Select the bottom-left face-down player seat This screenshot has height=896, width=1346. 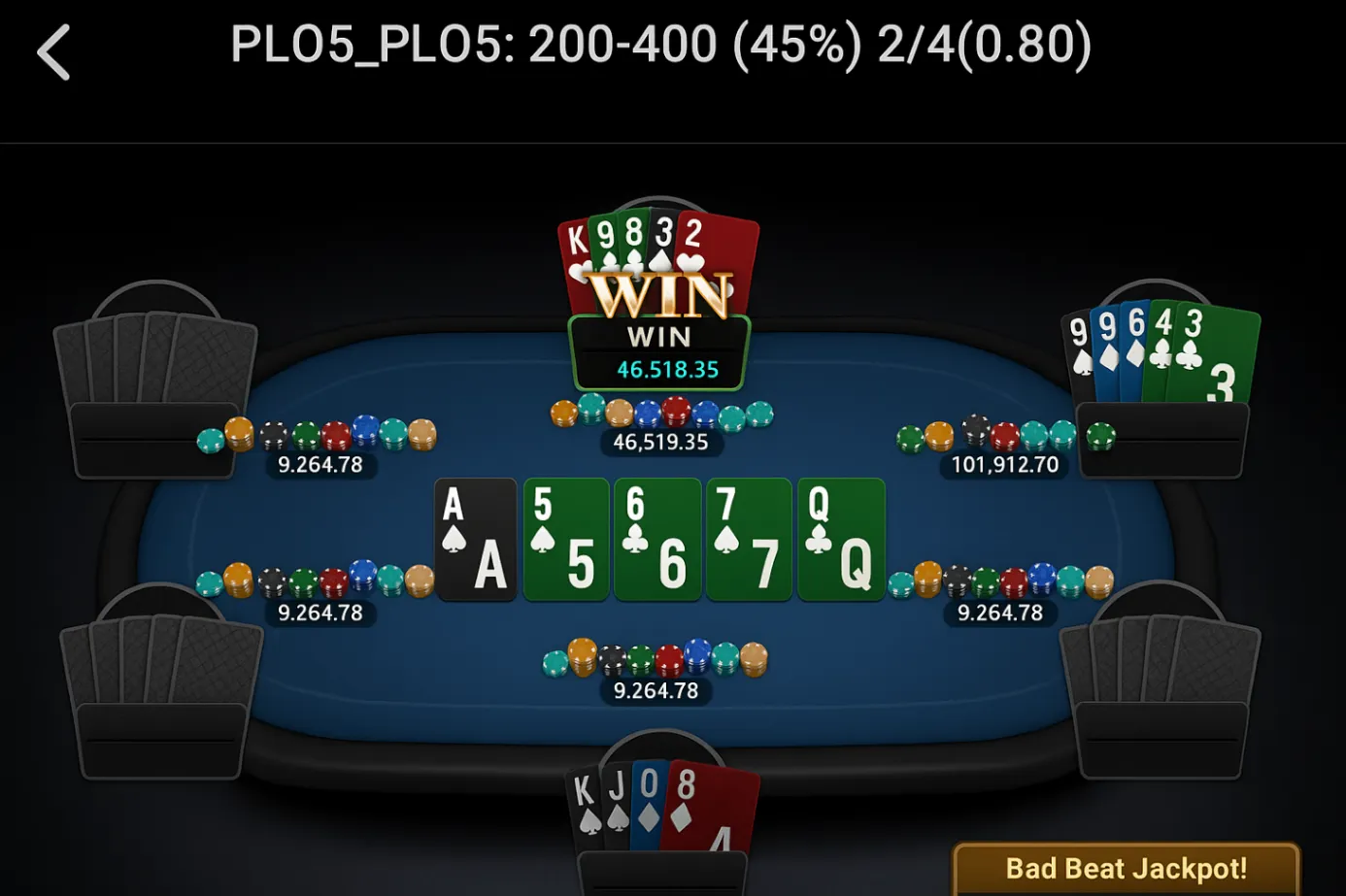point(161,682)
